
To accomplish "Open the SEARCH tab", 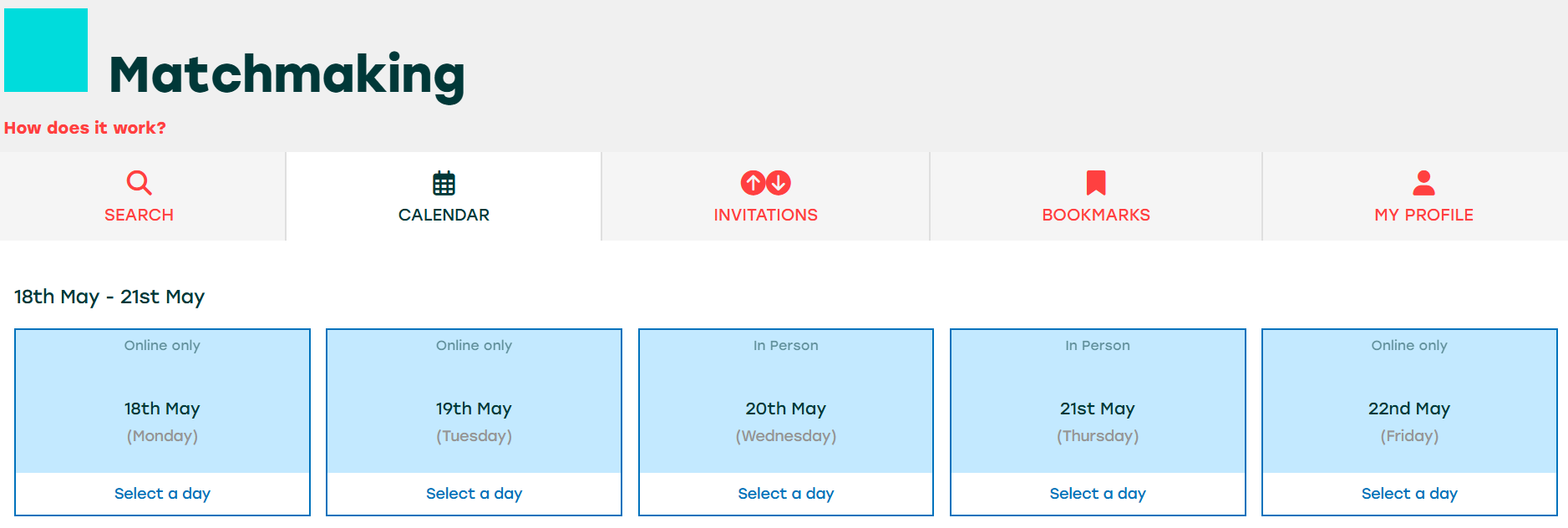I will tap(139, 215).
